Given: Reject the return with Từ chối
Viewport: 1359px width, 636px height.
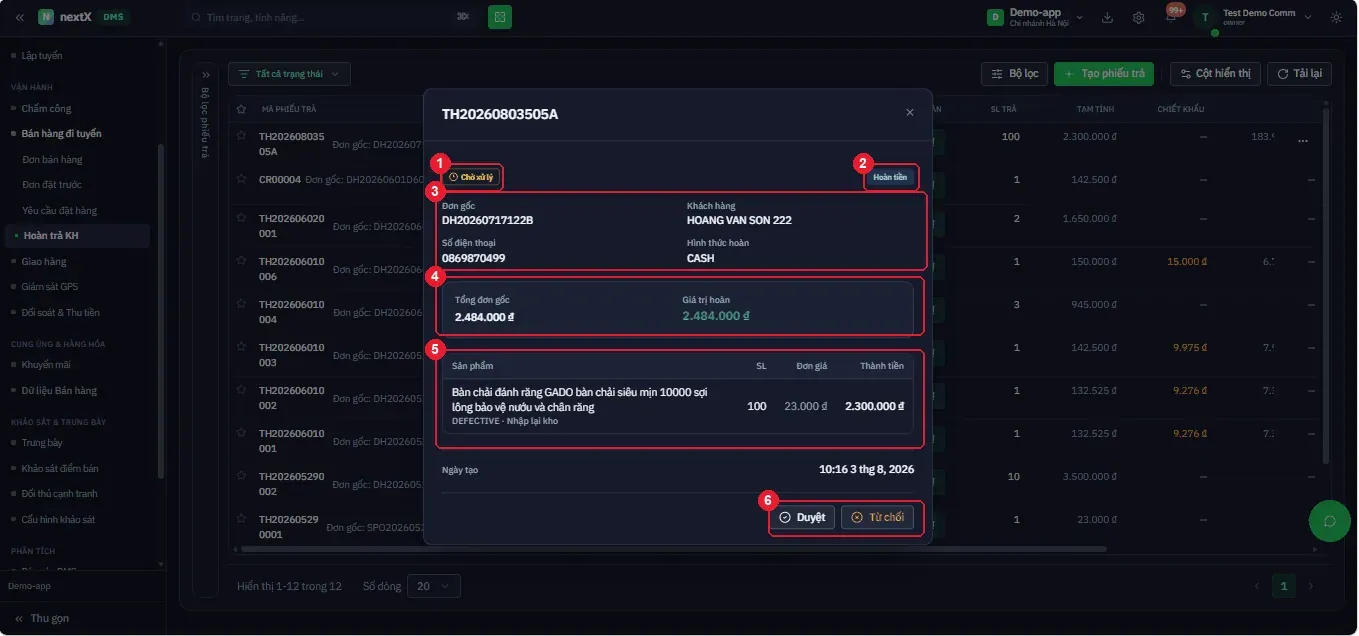Looking at the screenshot, I should point(877,518).
